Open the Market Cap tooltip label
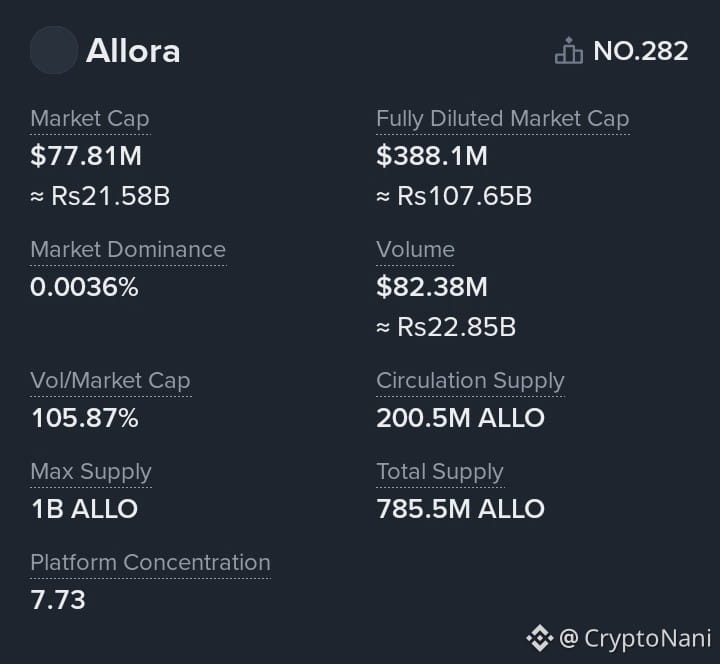Image resolution: width=720 pixels, height=664 pixels. [90, 118]
